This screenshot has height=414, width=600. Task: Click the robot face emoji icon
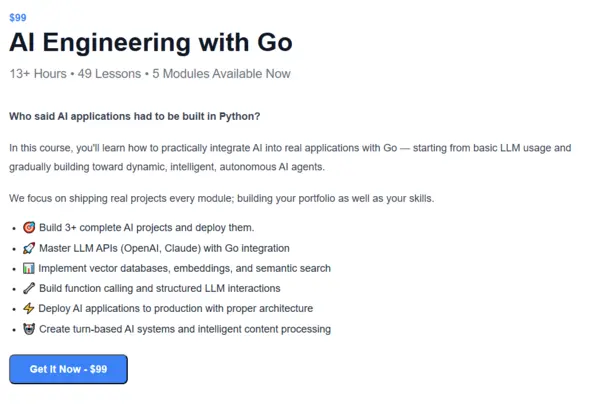[x=29, y=329]
